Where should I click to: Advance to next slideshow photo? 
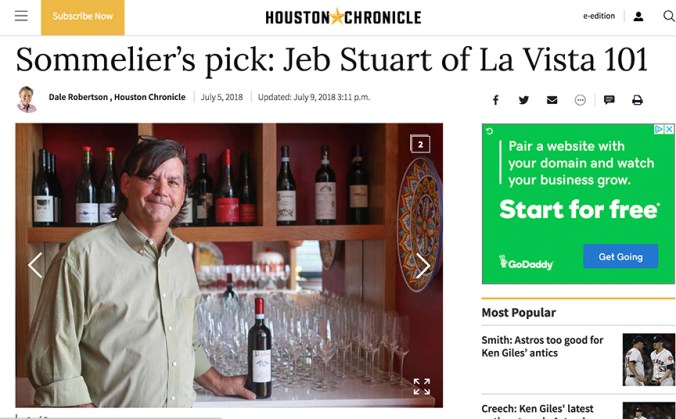pyautogui.click(x=422, y=265)
